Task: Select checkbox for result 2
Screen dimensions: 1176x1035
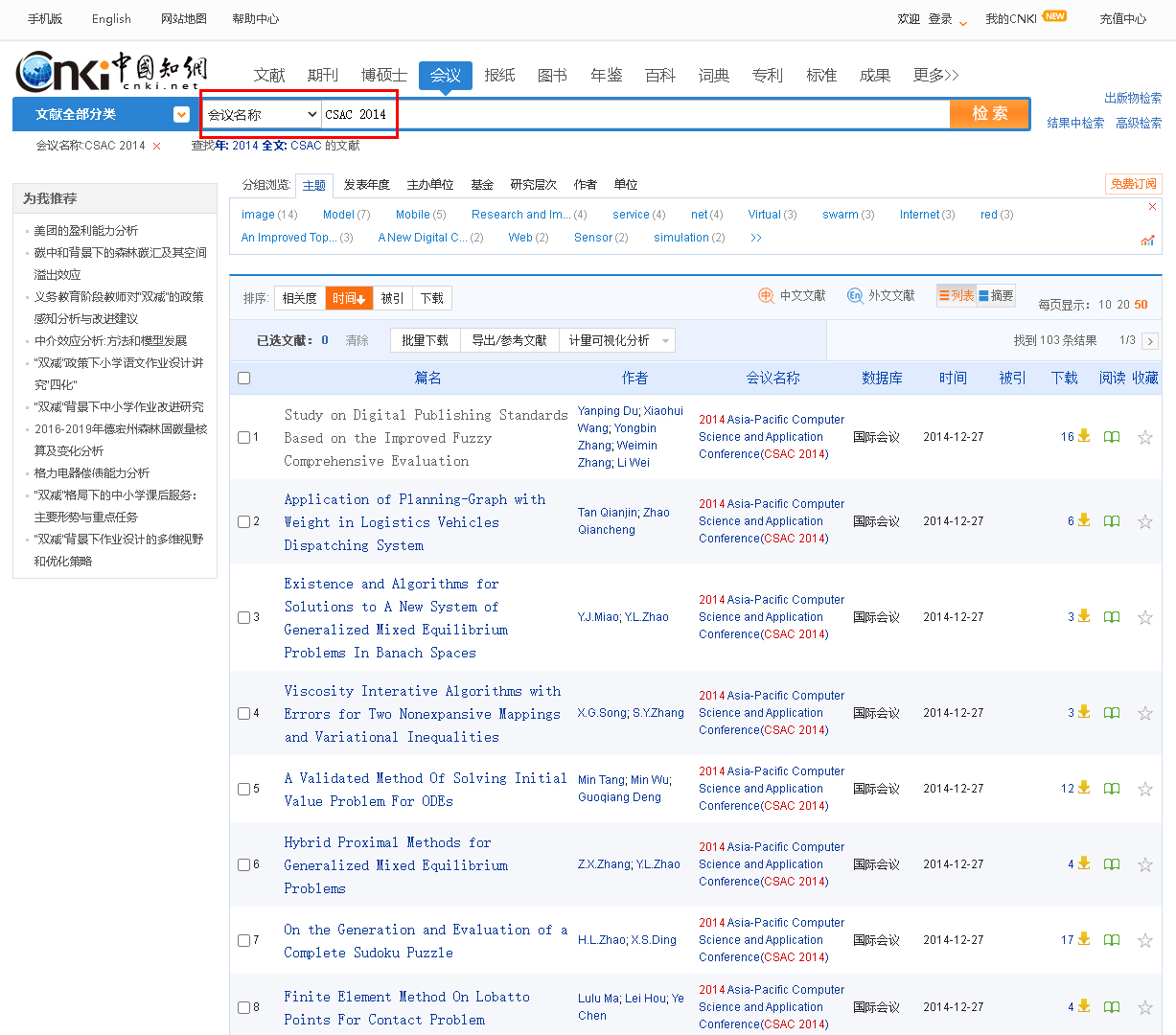Action: (x=243, y=521)
